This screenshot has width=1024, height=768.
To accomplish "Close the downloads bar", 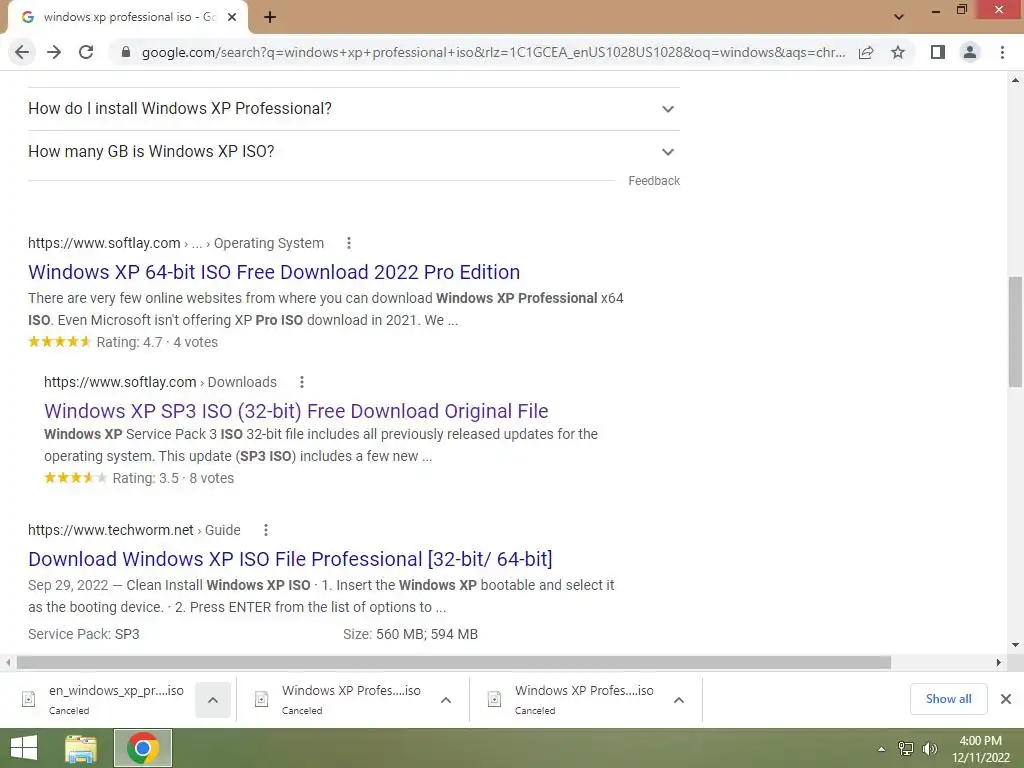I will [x=1006, y=699].
